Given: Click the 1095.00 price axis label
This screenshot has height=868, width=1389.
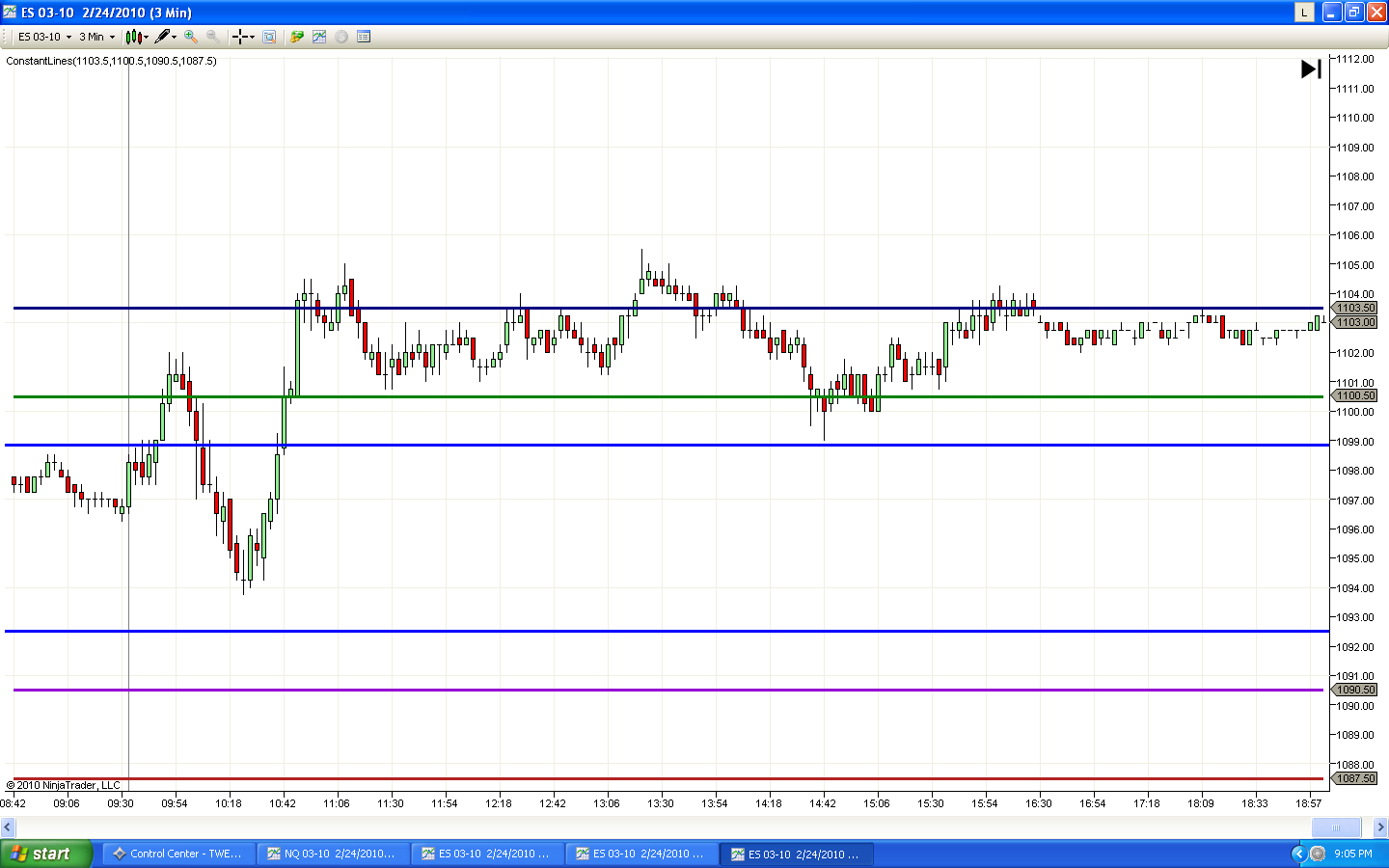Looking at the screenshot, I should tap(1355, 558).
